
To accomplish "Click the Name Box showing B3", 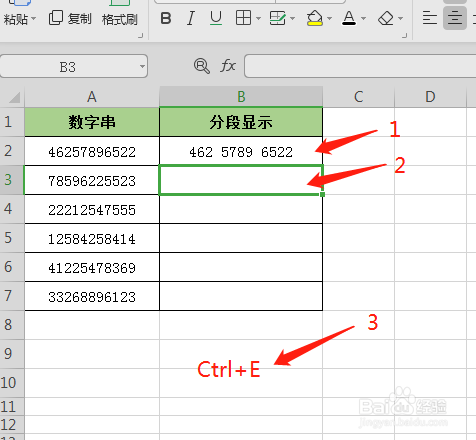I will 68,66.
